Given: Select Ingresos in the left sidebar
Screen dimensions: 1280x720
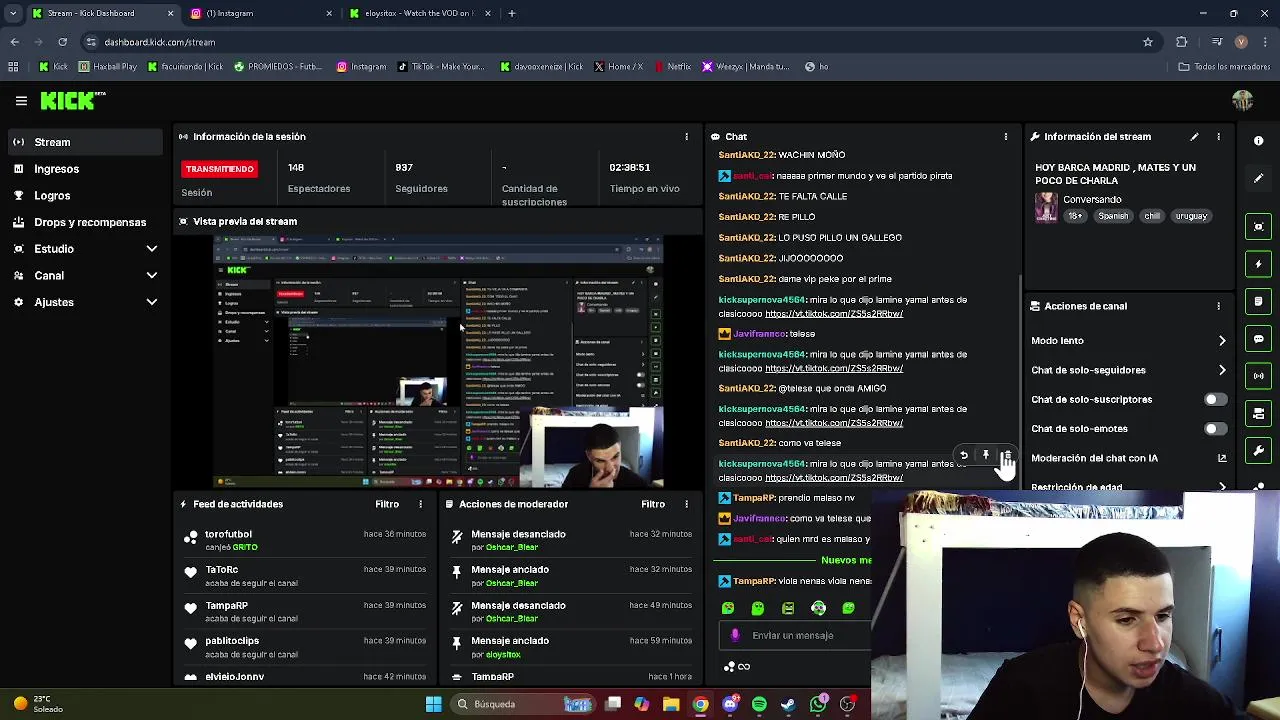Looking at the screenshot, I should (x=85, y=169).
